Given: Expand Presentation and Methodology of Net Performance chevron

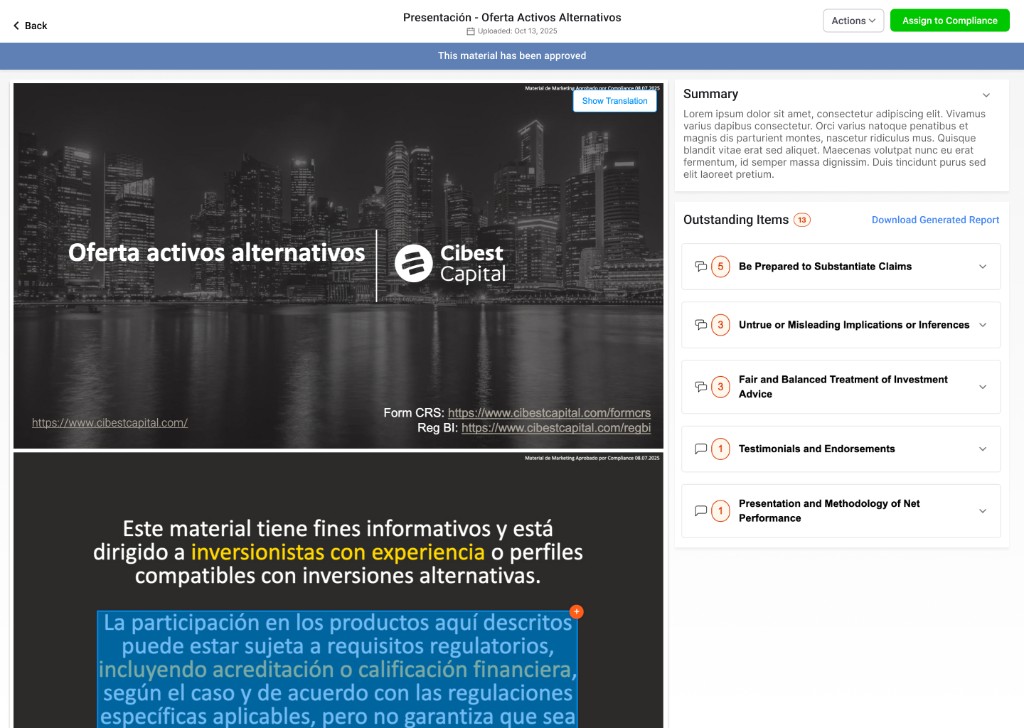Looking at the screenshot, I should 982,511.
